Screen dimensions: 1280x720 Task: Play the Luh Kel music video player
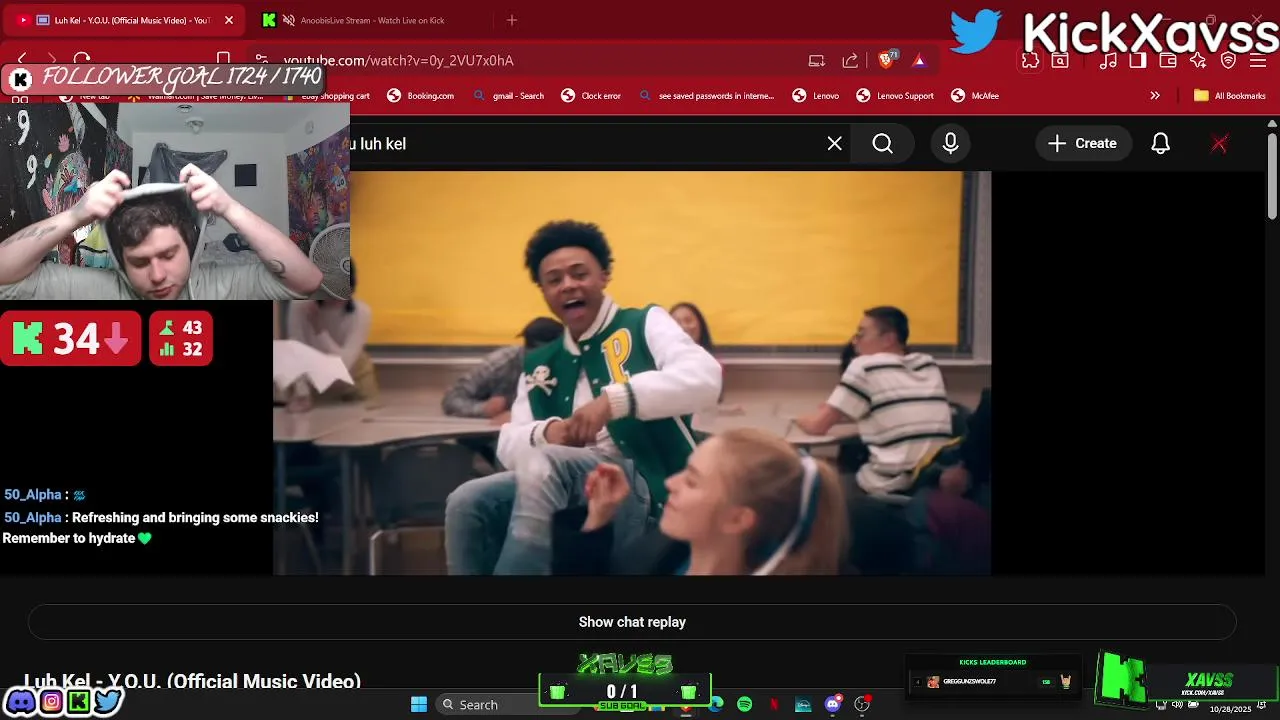pos(632,373)
